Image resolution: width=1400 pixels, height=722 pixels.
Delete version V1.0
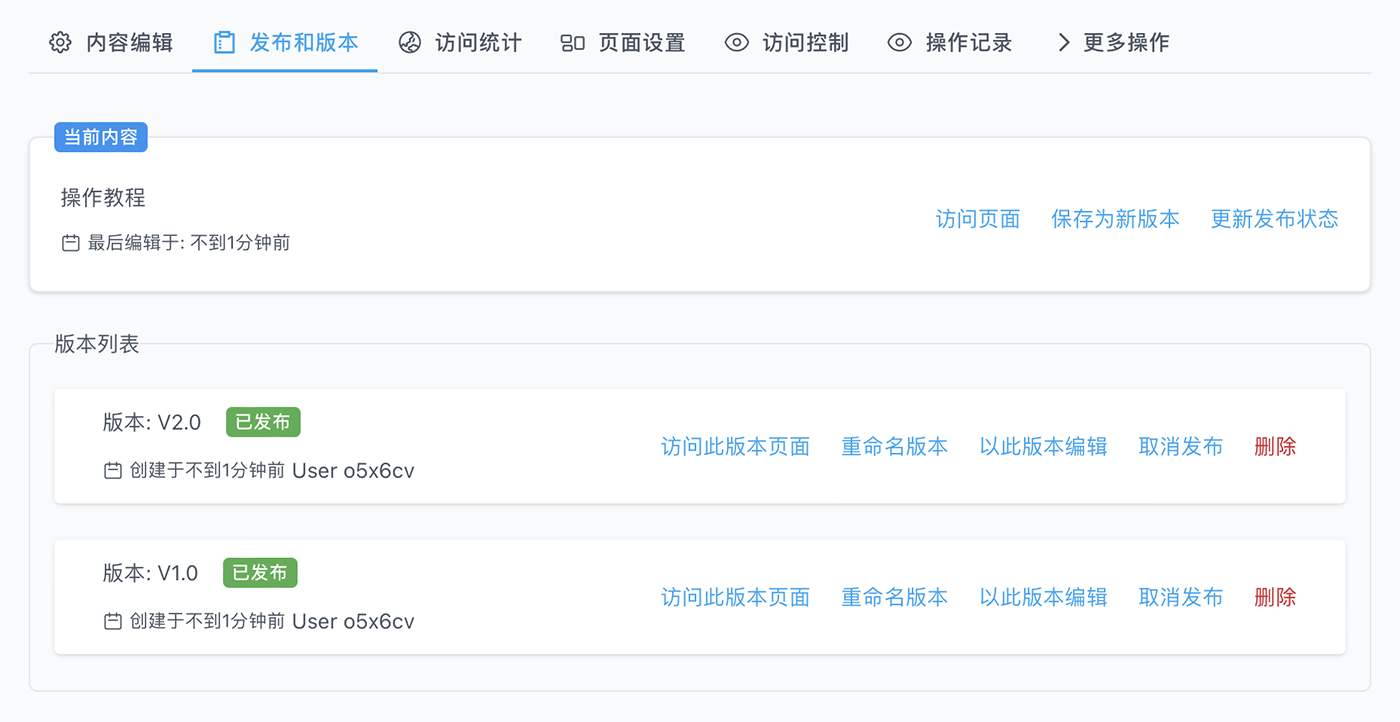click(1275, 597)
